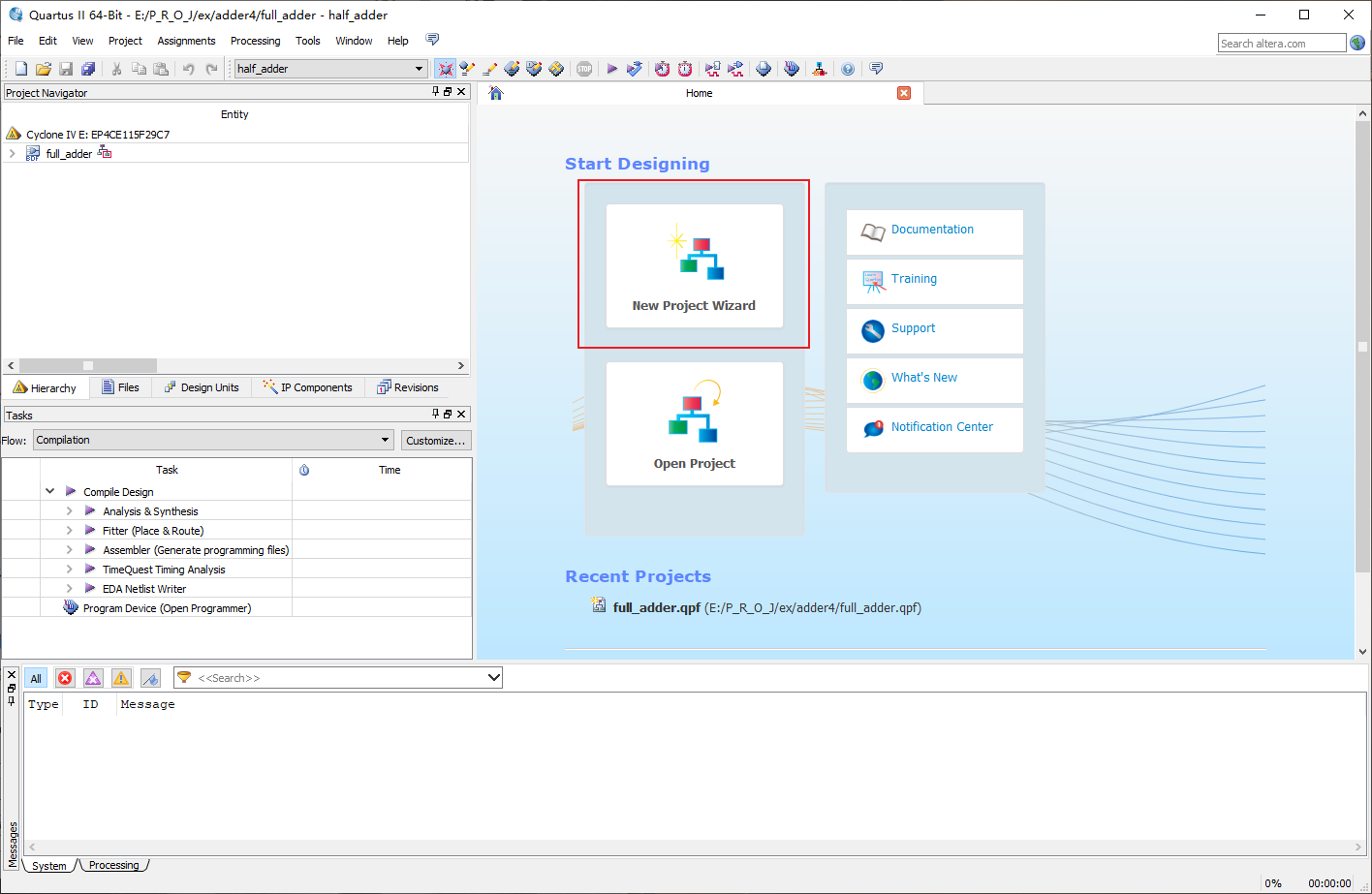Screen dimensions: 1372x894
Task: Close the Tasks panel
Action: (x=461, y=415)
